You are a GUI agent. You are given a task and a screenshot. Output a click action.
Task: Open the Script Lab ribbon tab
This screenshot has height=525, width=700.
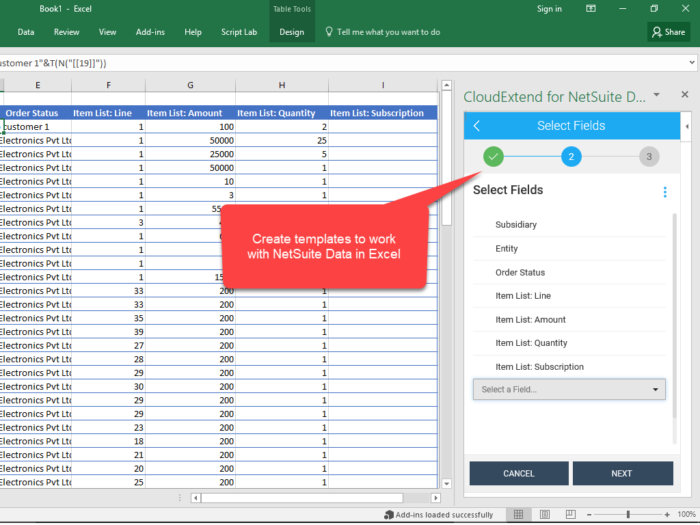(x=239, y=32)
